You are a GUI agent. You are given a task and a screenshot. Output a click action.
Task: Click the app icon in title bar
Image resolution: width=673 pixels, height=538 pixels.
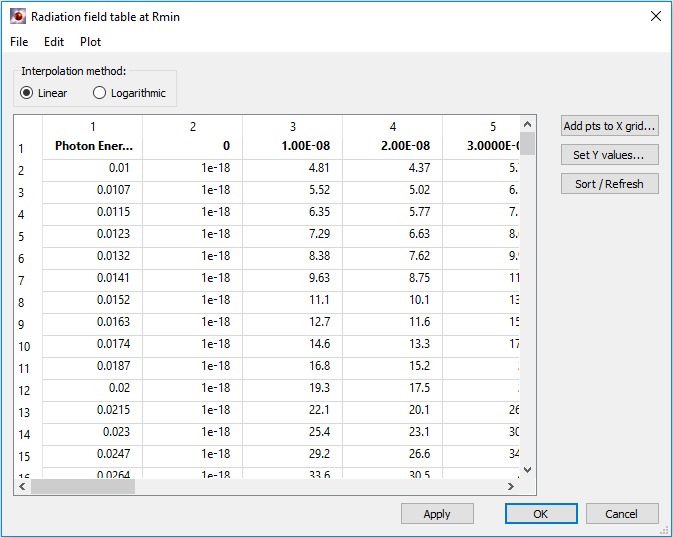pos(17,17)
